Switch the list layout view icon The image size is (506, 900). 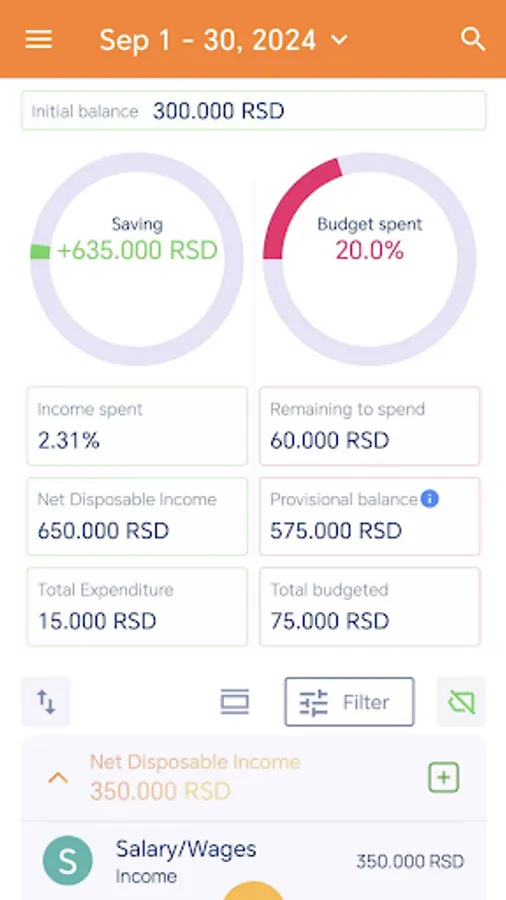pos(235,701)
